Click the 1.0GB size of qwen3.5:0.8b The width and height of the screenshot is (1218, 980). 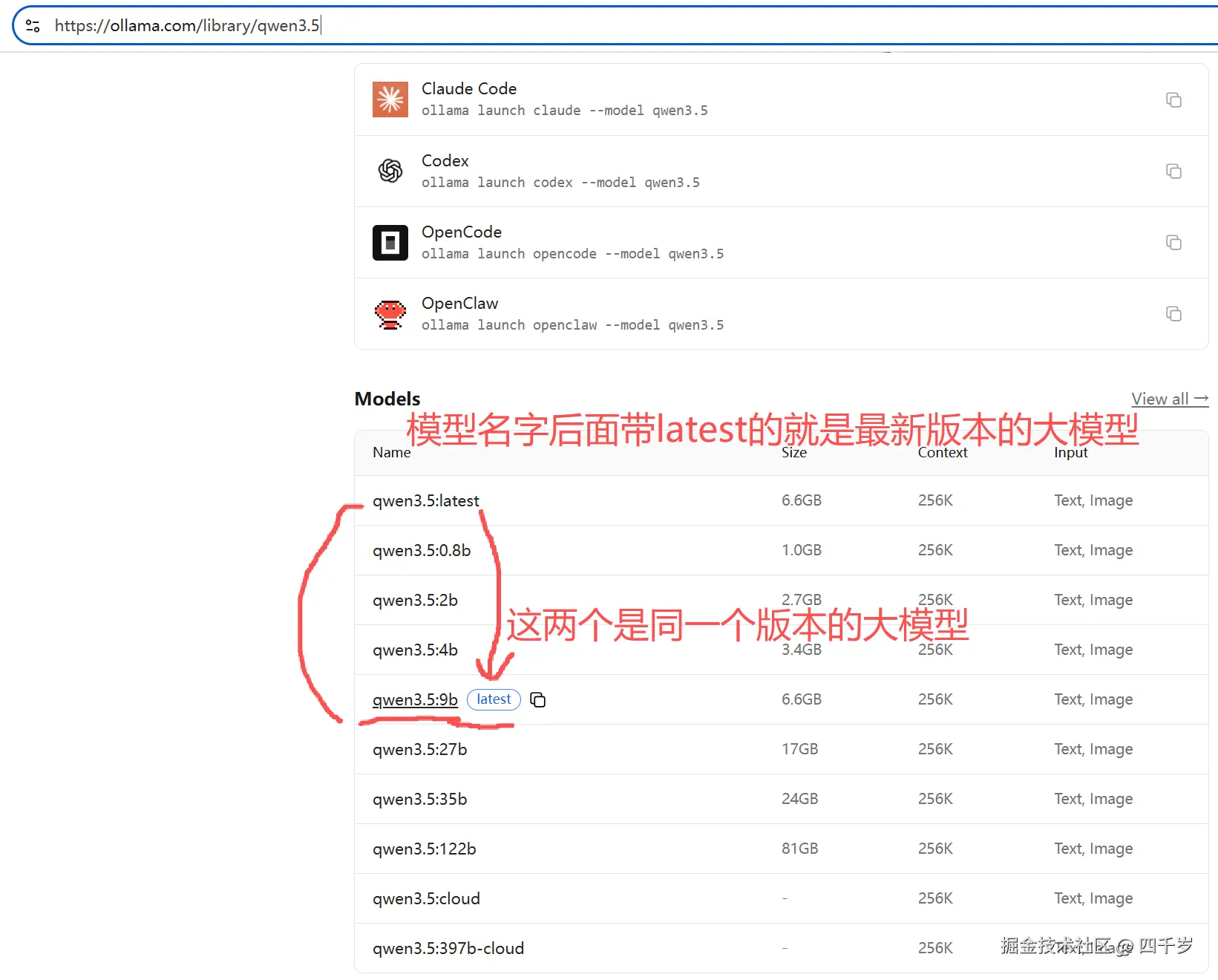click(x=802, y=550)
